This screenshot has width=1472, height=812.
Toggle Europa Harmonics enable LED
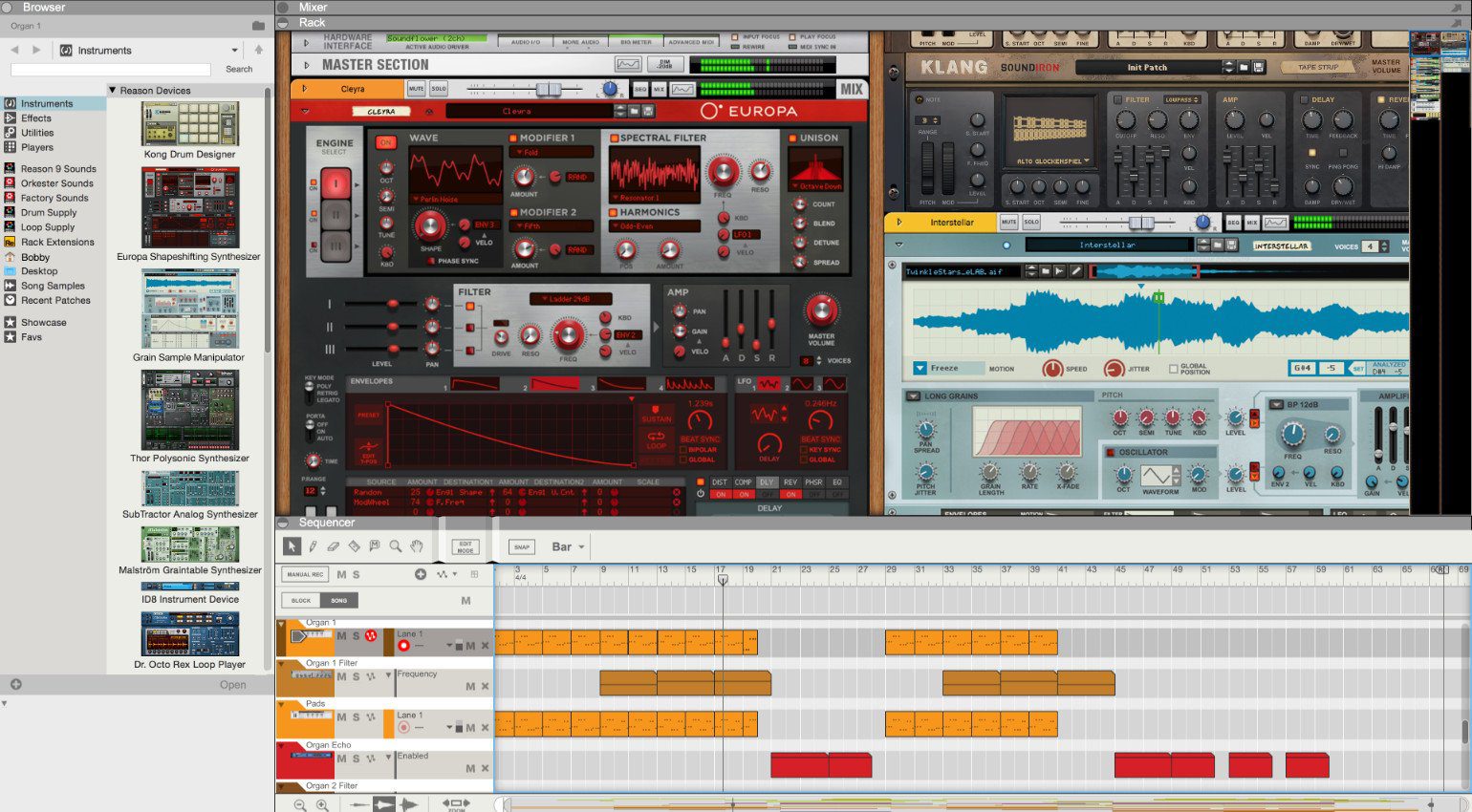(x=614, y=212)
